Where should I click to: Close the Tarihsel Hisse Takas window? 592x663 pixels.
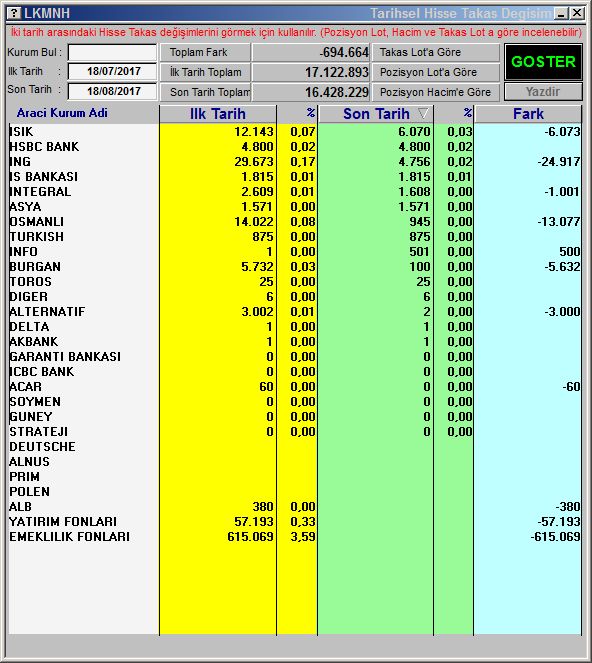[x=577, y=14]
